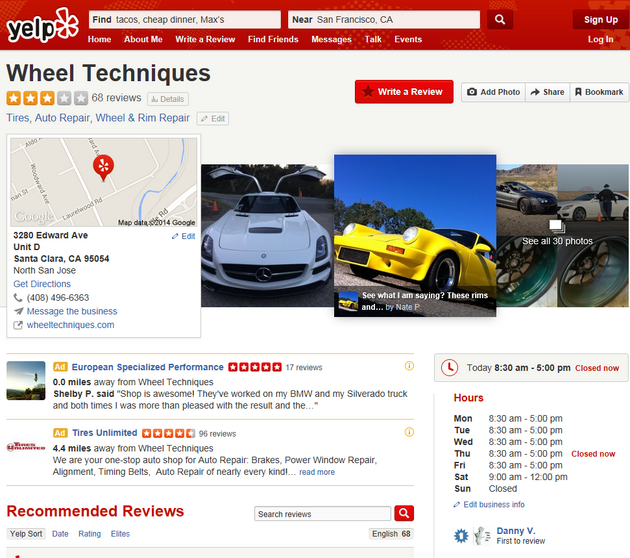Click the red review search icon button
The width and height of the screenshot is (630, 558).
(404, 513)
